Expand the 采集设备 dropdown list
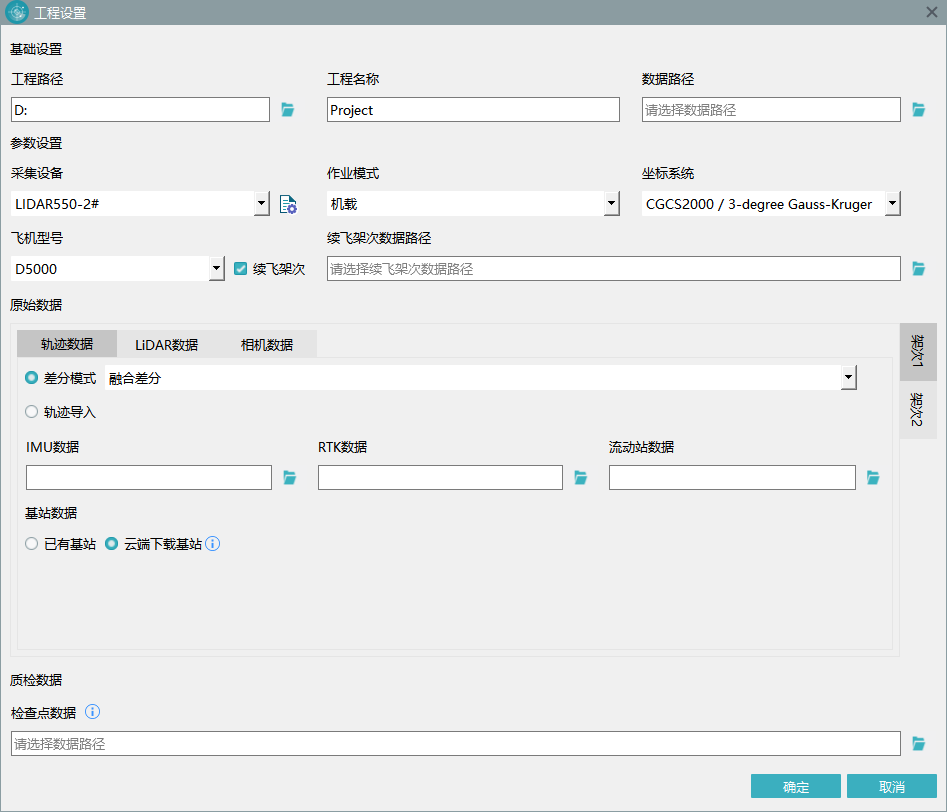 [261, 204]
